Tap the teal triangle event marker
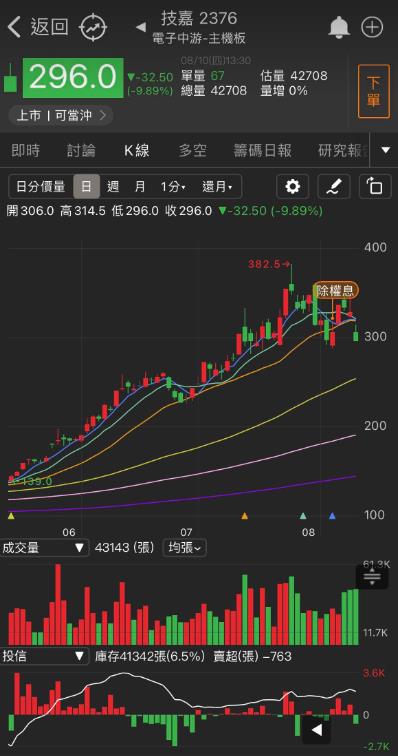Viewport: 398px width, 756px height. tap(303, 516)
